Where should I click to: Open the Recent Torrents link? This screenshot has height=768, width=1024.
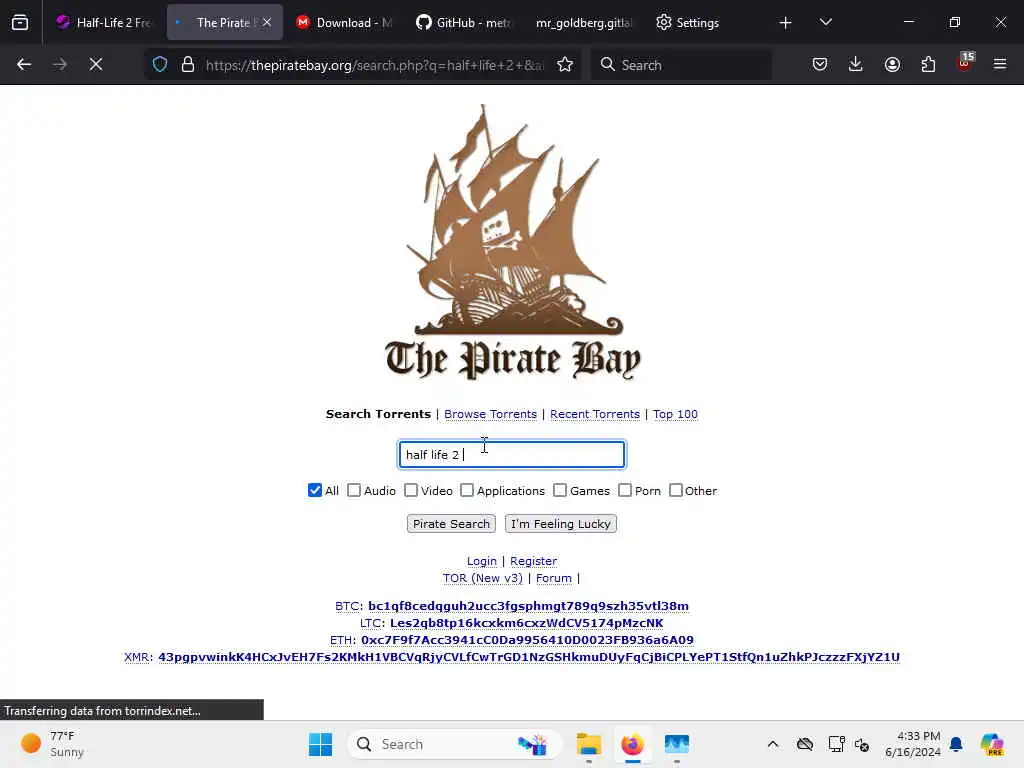tap(595, 414)
